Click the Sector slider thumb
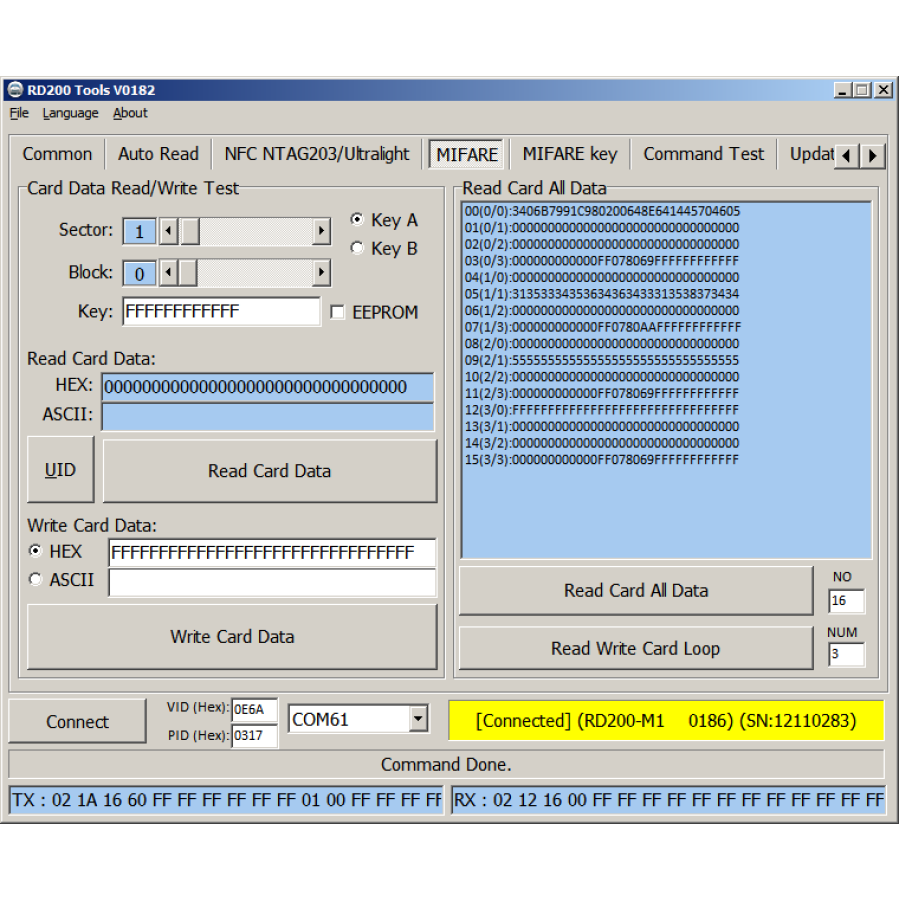 (189, 232)
